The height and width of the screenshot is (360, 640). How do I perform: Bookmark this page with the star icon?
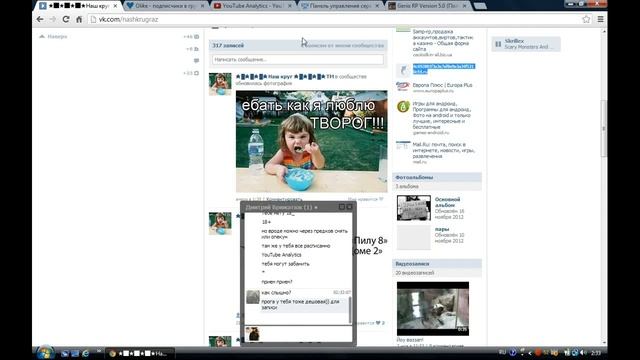[586, 19]
